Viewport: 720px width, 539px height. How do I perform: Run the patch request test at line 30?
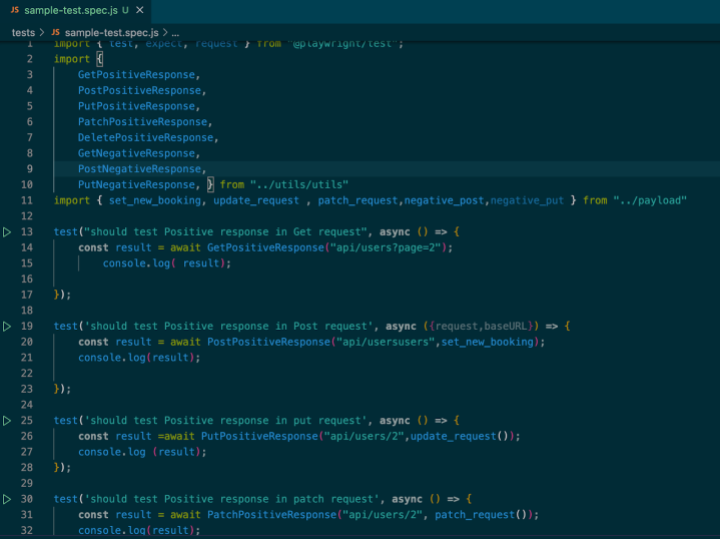(8, 498)
